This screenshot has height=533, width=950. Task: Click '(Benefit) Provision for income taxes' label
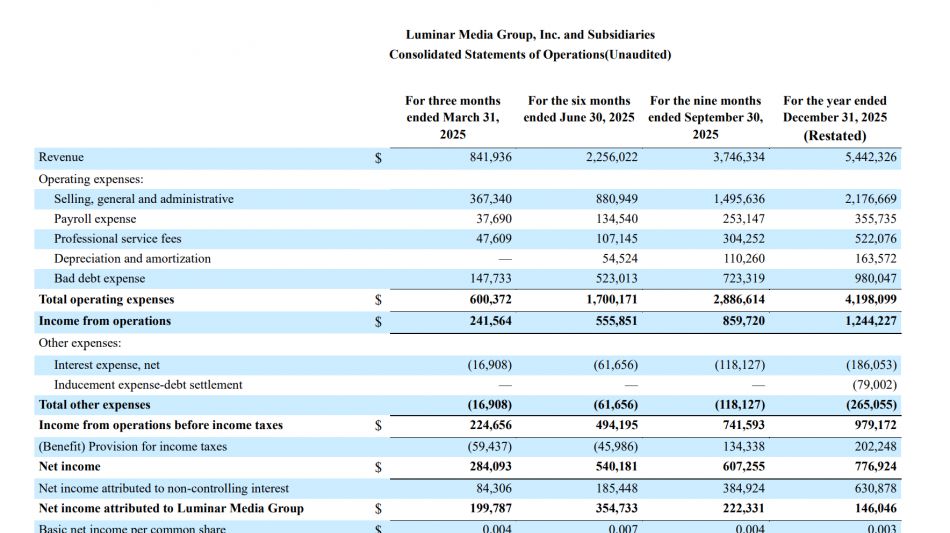(x=133, y=446)
